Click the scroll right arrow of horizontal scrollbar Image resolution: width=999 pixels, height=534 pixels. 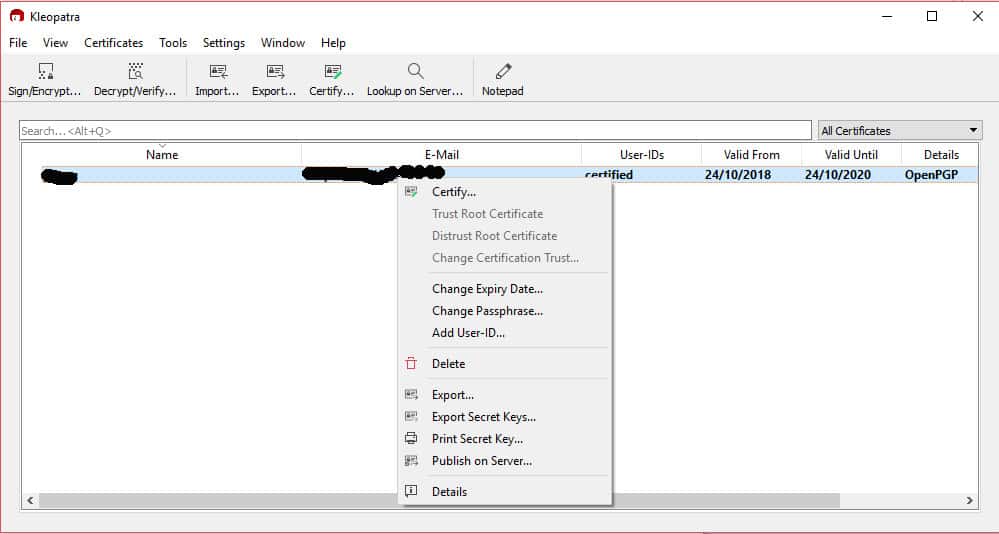970,500
